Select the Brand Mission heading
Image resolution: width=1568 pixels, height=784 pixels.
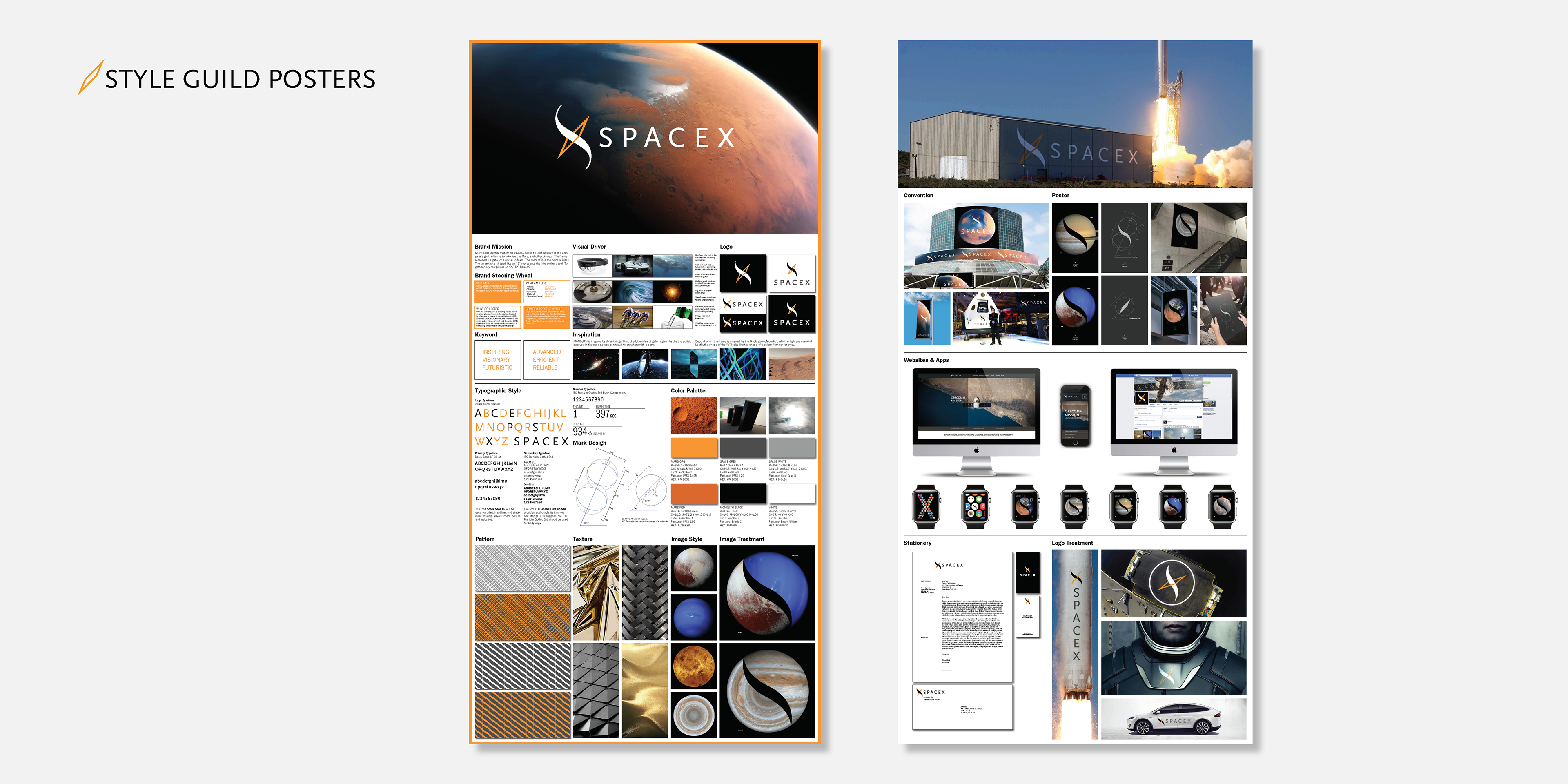(493, 247)
